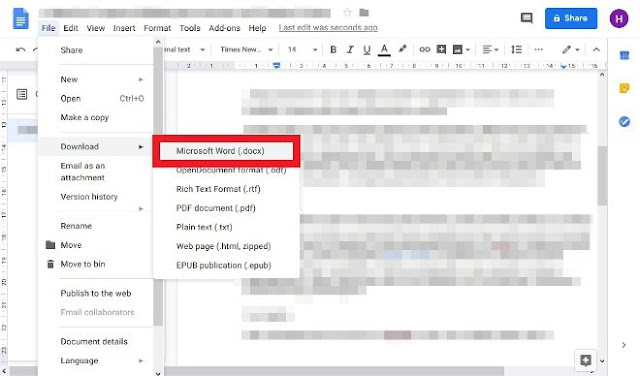Toggle bold formatting
640x376 pixels.
click(333, 50)
